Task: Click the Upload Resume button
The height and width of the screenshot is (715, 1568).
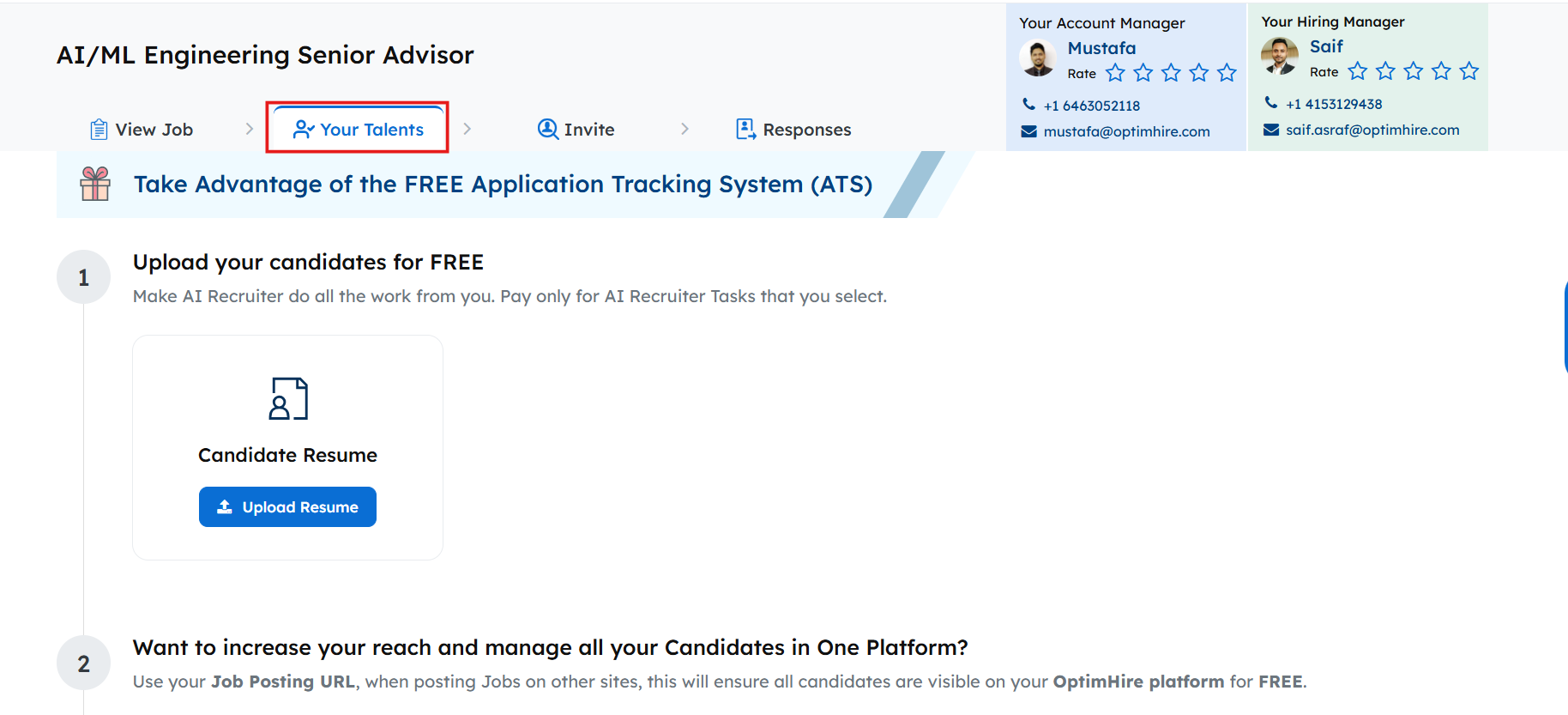Action: [287, 507]
